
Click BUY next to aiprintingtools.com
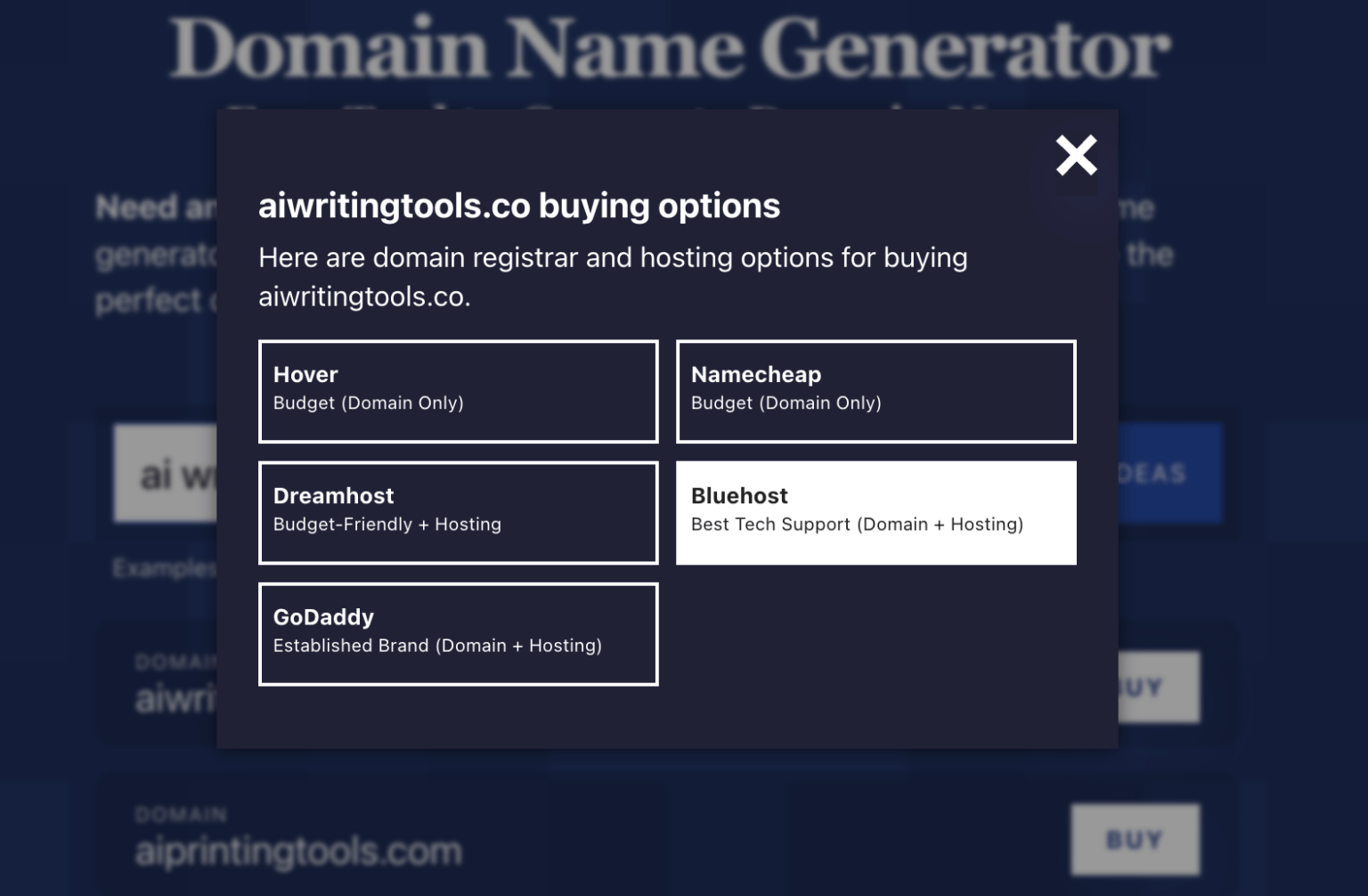click(1135, 838)
